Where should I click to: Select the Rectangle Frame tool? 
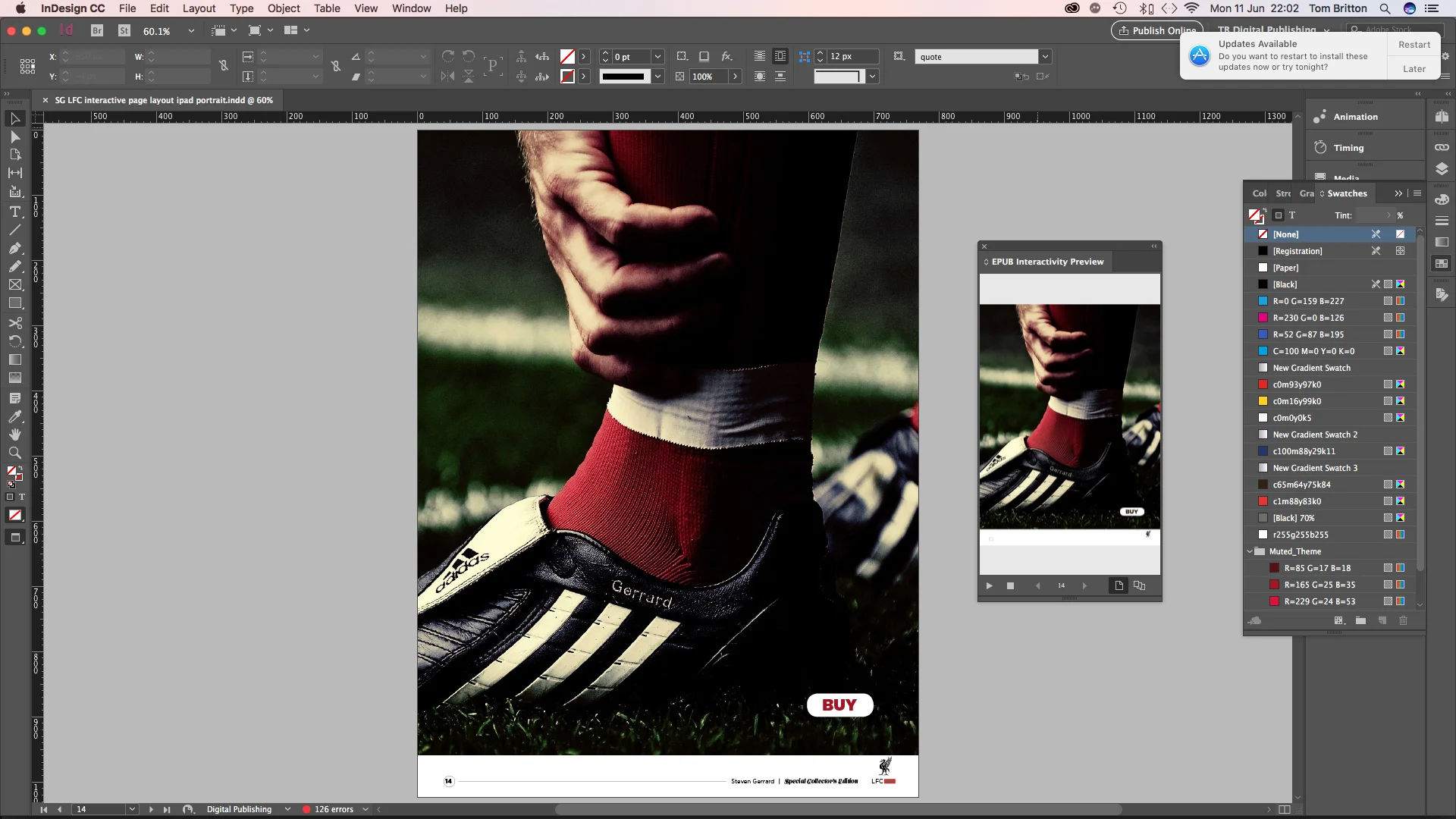[14, 285]
